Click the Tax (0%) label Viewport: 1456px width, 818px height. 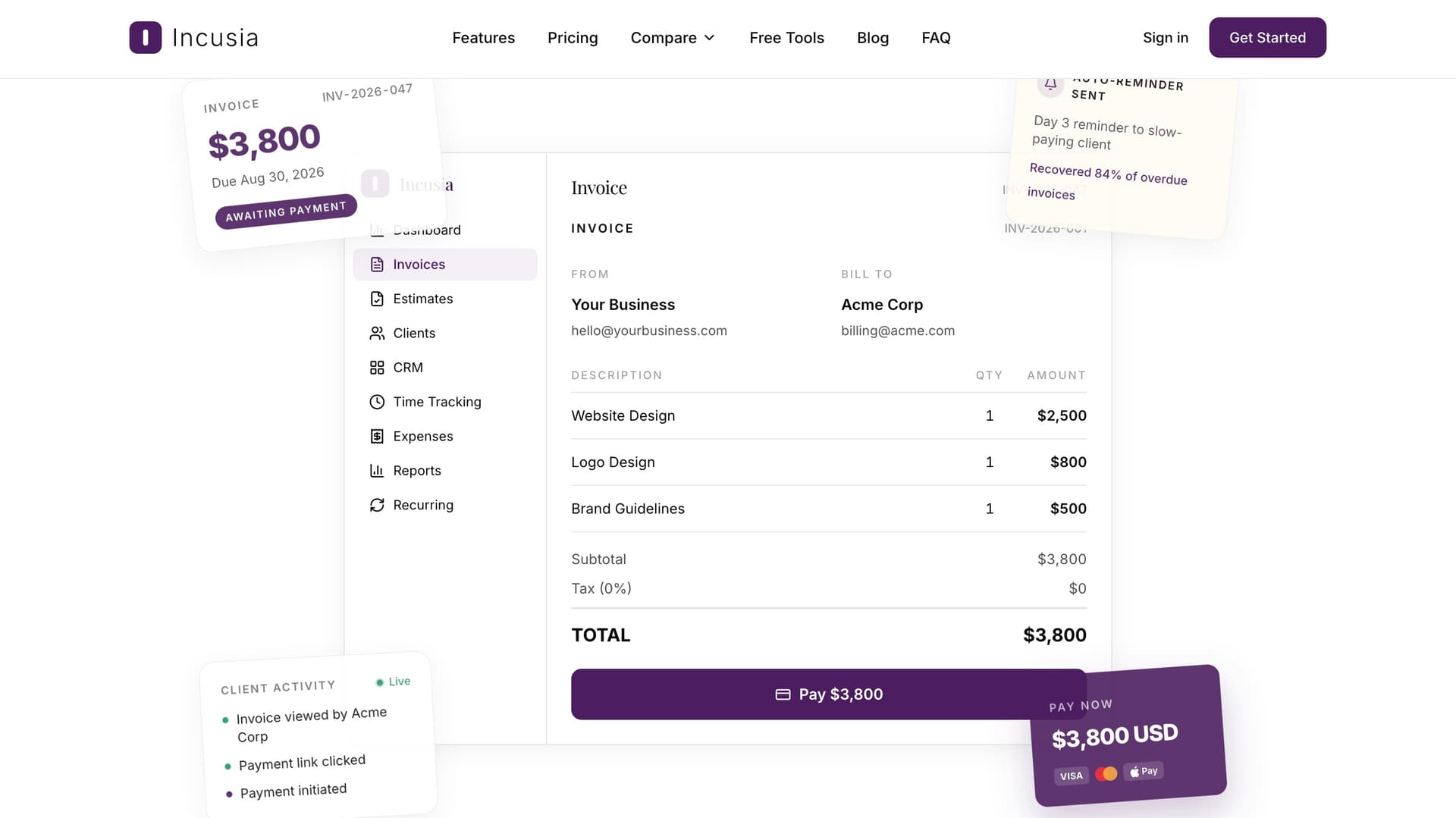tap(601, 588)
